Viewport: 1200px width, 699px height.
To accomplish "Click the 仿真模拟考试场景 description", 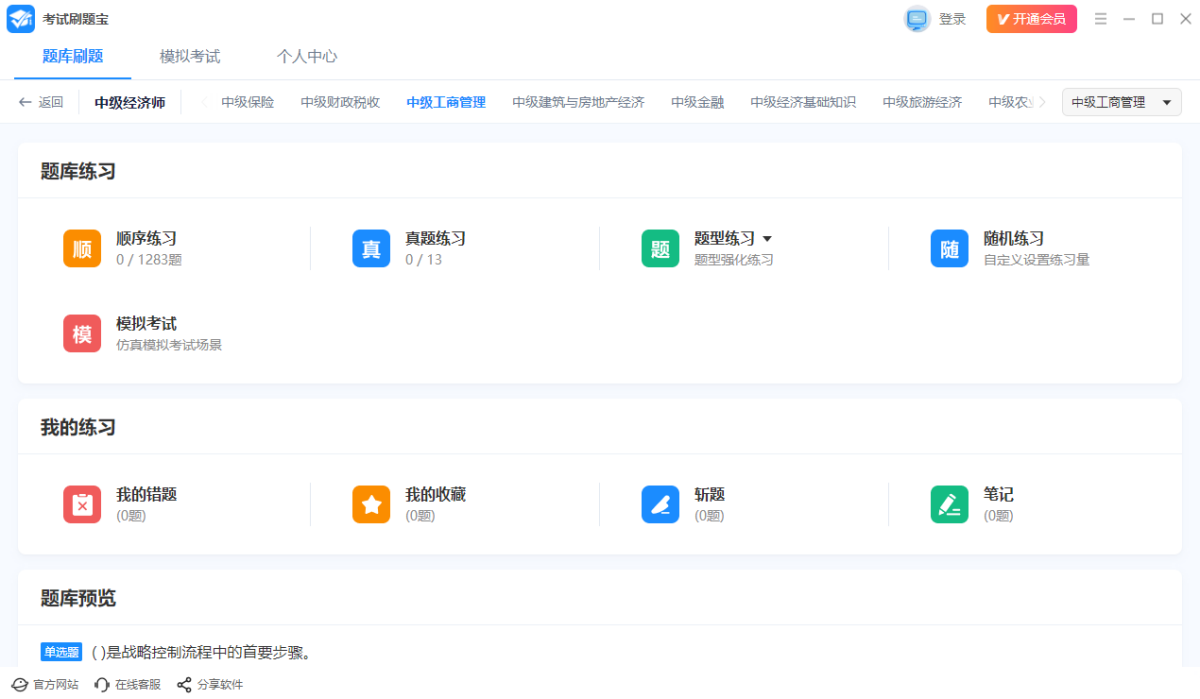I will 169,345.
